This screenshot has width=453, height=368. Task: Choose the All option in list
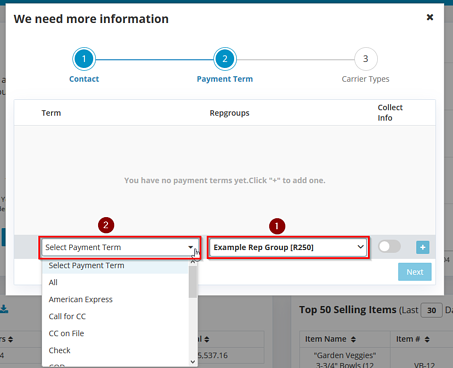click(115, 283)
